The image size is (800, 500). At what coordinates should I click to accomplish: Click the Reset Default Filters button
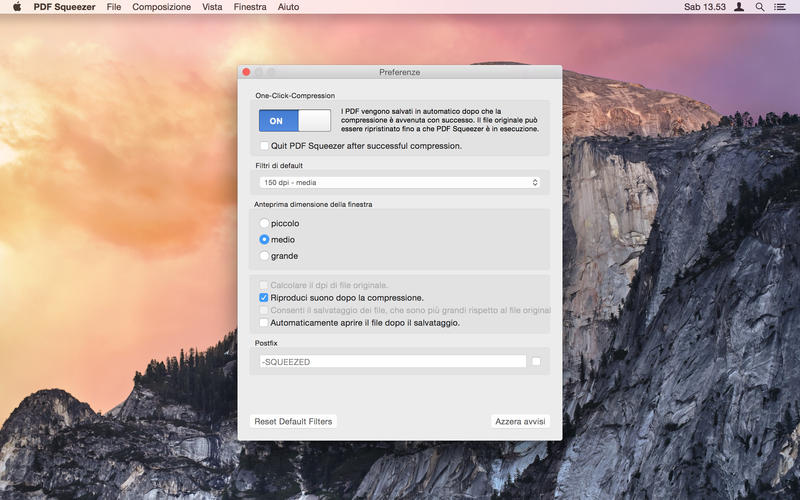pos(293,421)
